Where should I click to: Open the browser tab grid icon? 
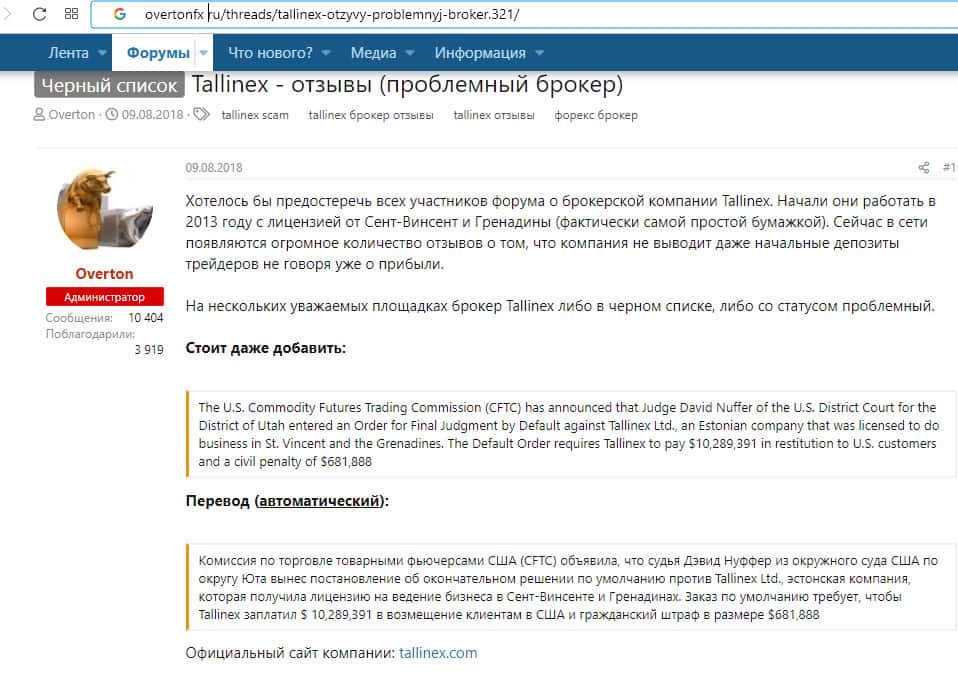pyautogui.click(x=71, y=14)
